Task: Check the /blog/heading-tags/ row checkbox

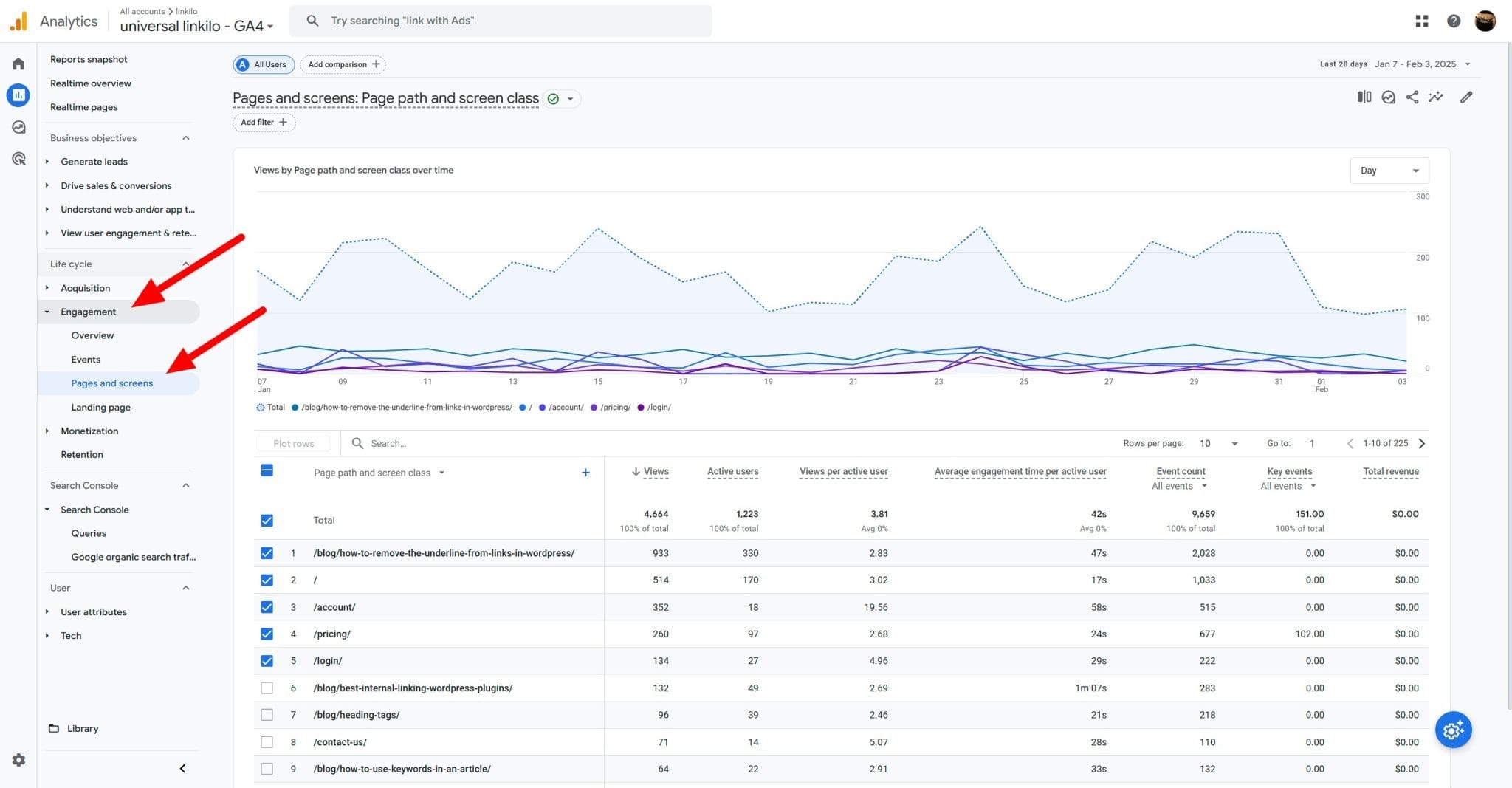Action: point(267,714)
